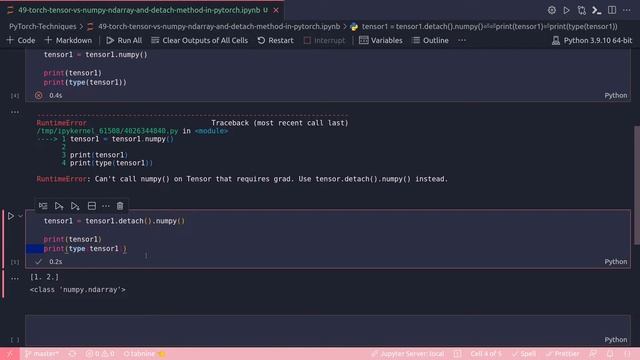Add a new Markdown cell
Screen dimensions: 640x360
coord(69,40)
